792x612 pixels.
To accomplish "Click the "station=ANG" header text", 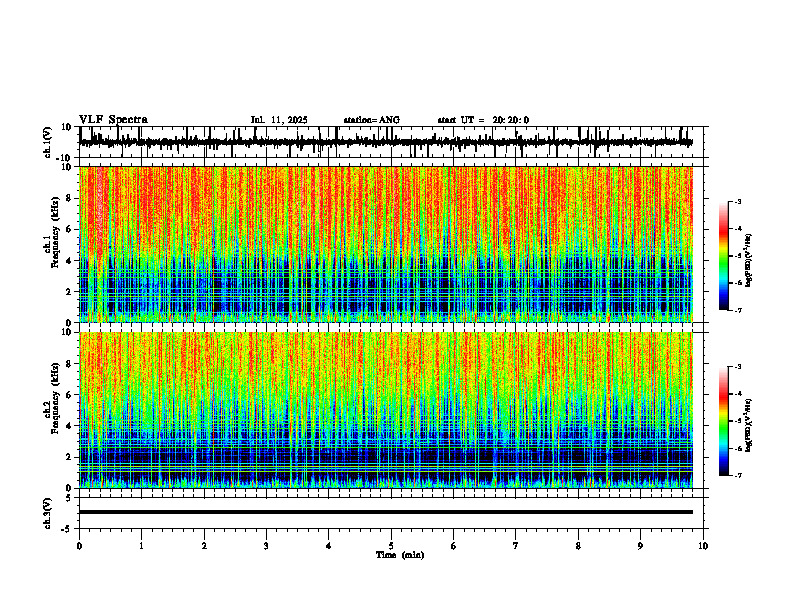I will pyautogui.click(x=372, y=120).
